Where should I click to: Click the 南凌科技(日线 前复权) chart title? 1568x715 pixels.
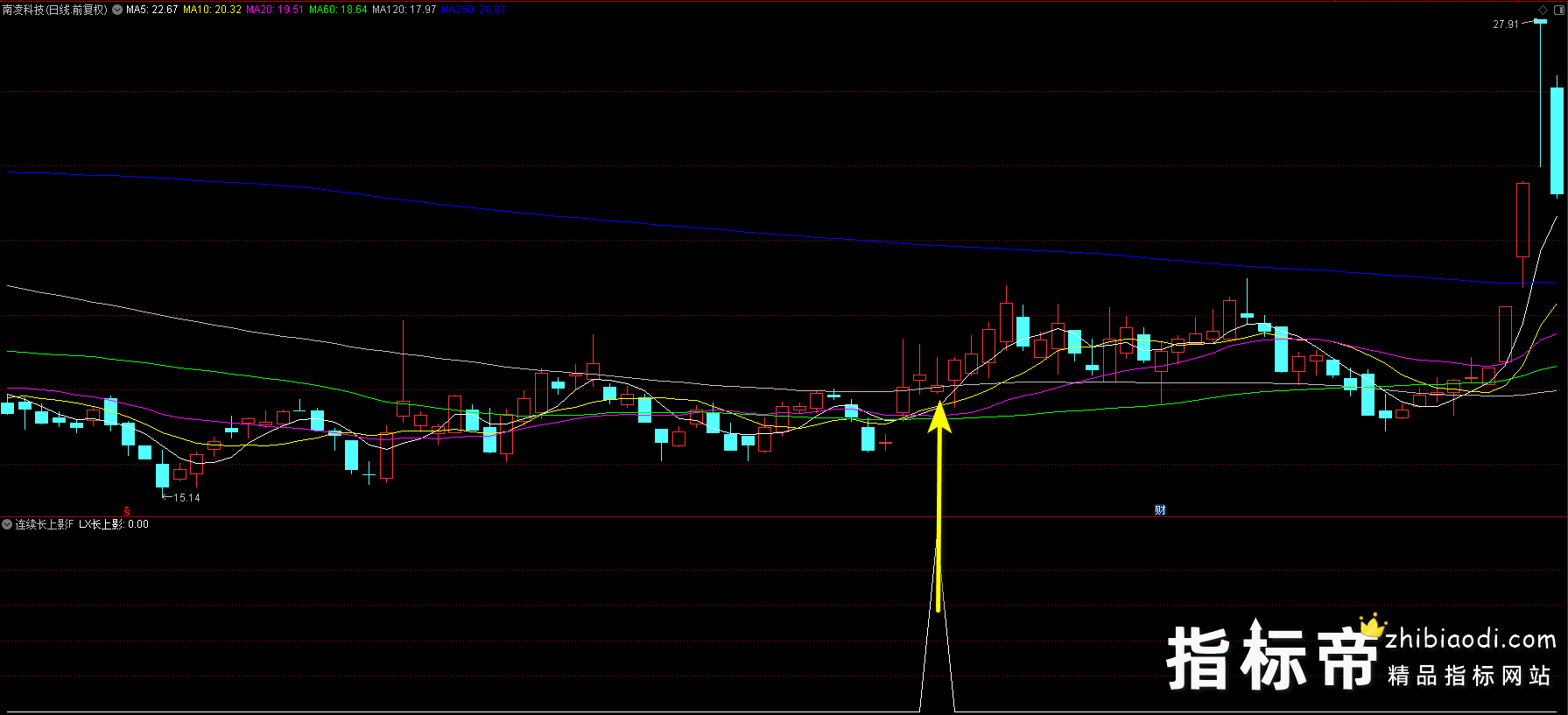tap(55, 10)
